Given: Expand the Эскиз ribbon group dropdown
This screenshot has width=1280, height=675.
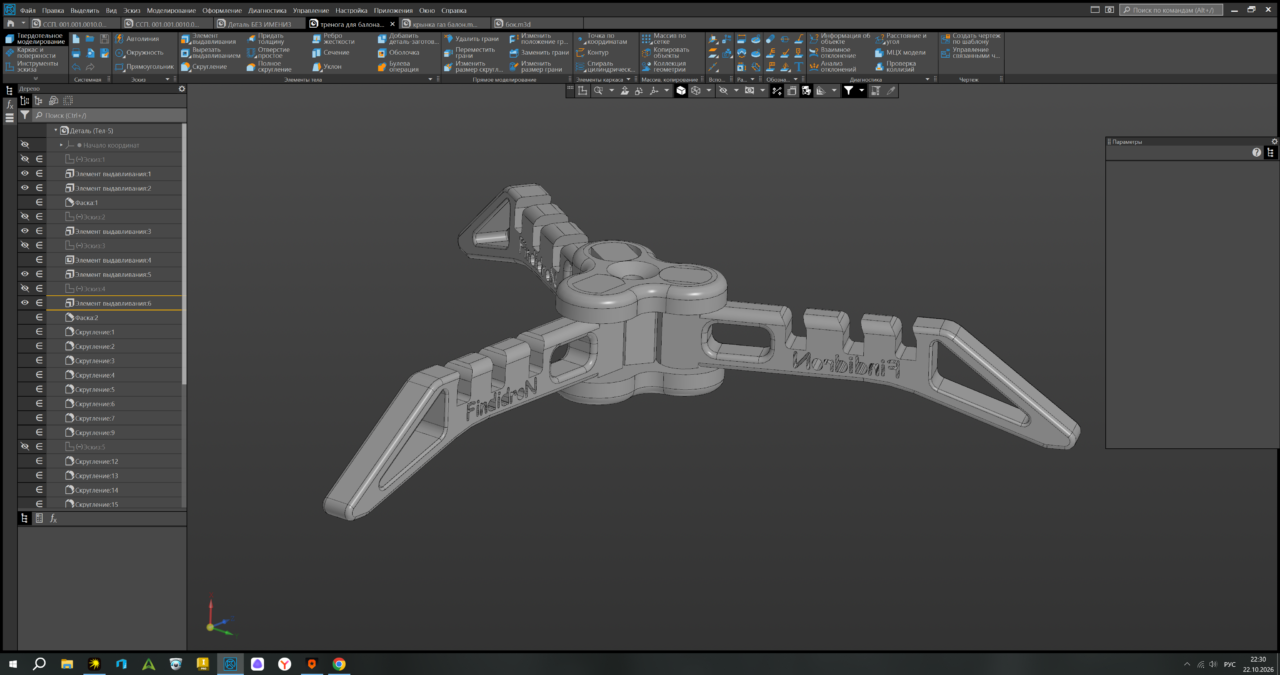Looking at the screenshot, I should (168, 79).
